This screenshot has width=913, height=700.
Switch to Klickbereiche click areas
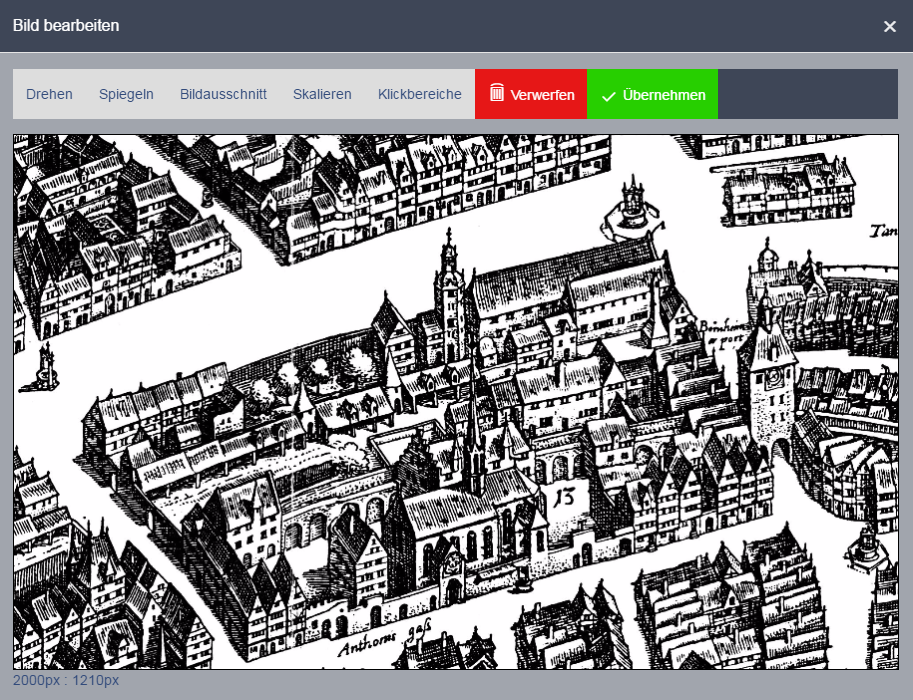coord(420,94)
